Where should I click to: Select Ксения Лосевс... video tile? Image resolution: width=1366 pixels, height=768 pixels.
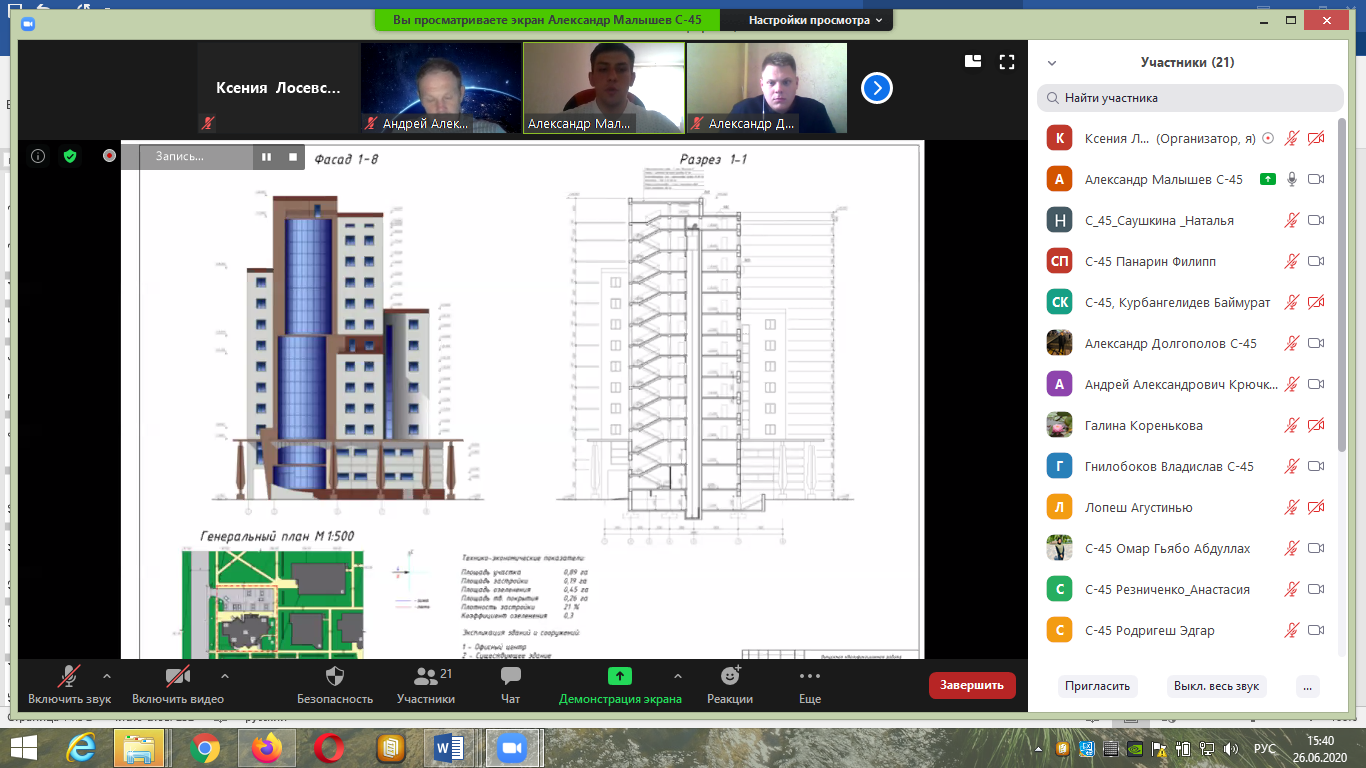click(278, 88)
